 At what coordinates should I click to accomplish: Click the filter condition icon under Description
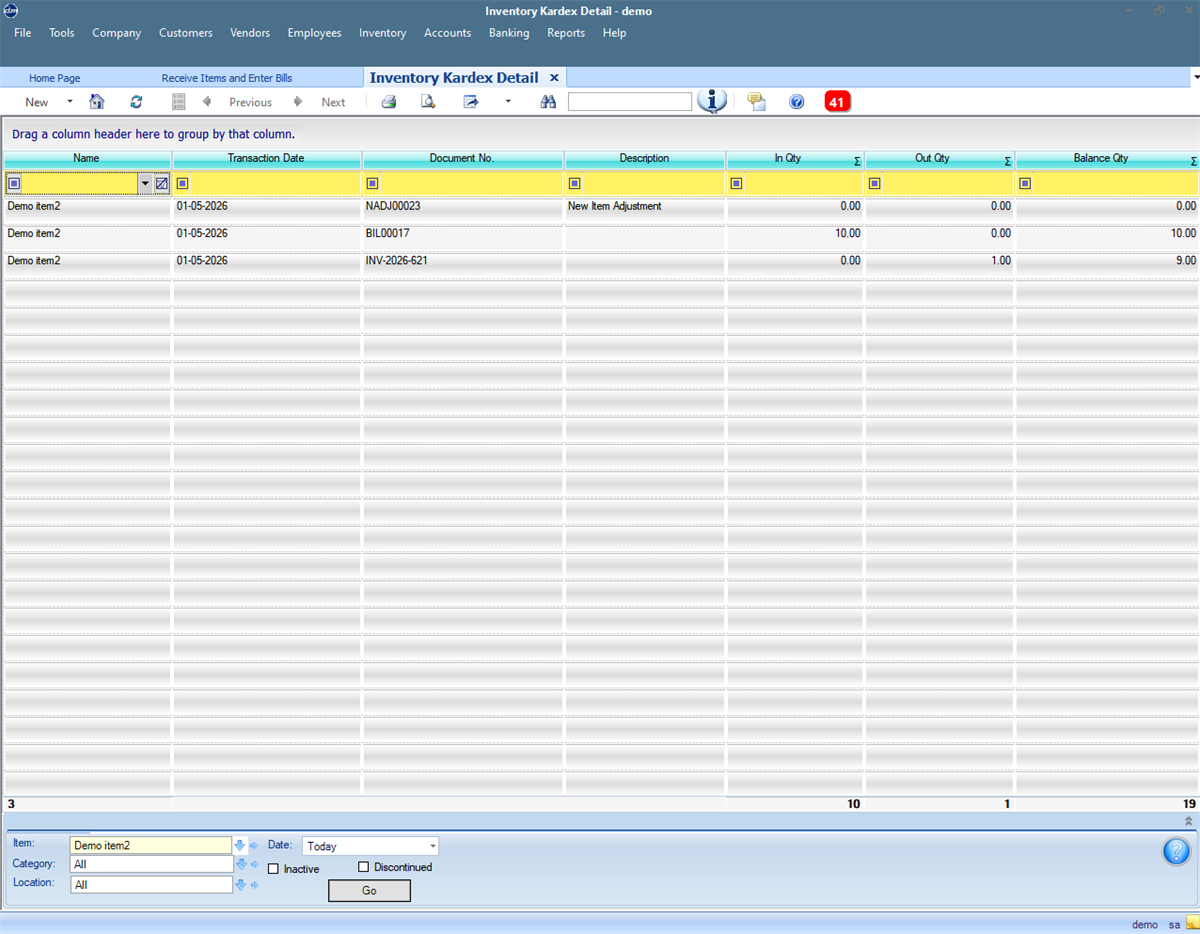tap(574, 183)
